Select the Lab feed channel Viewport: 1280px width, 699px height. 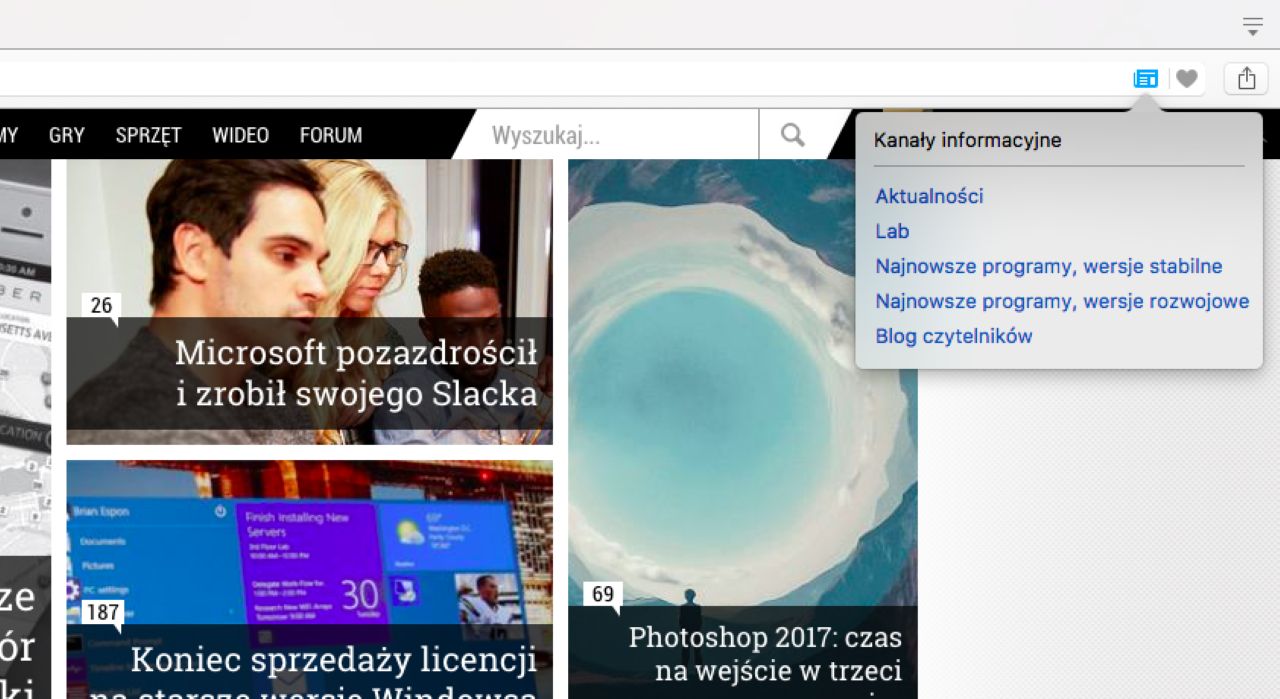(891, 231)
